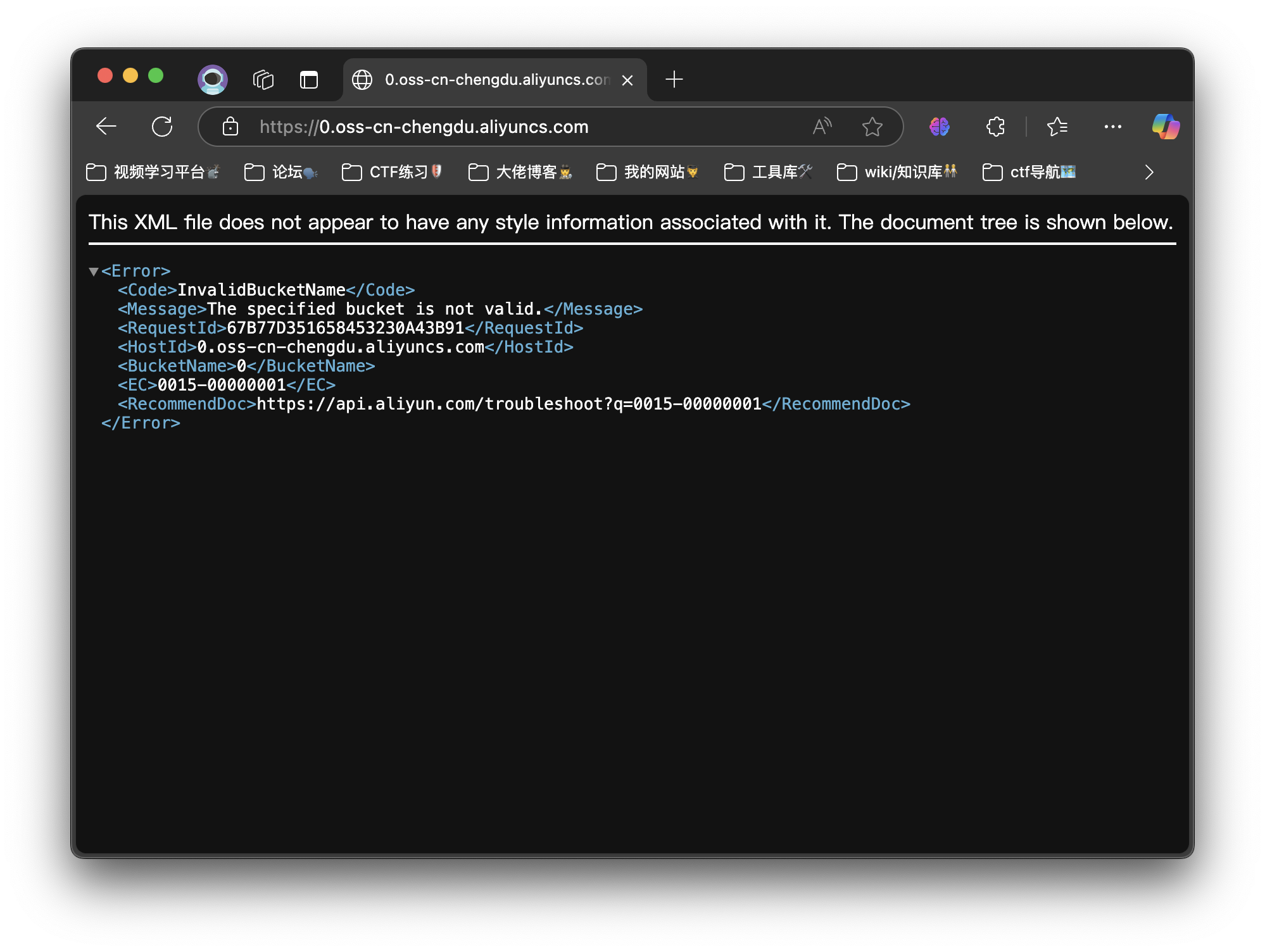Click the Read aloud icon
Image resolution: width=1265 pixels, height=952 pixels.
pyautogui.click(x=822, y=127)
